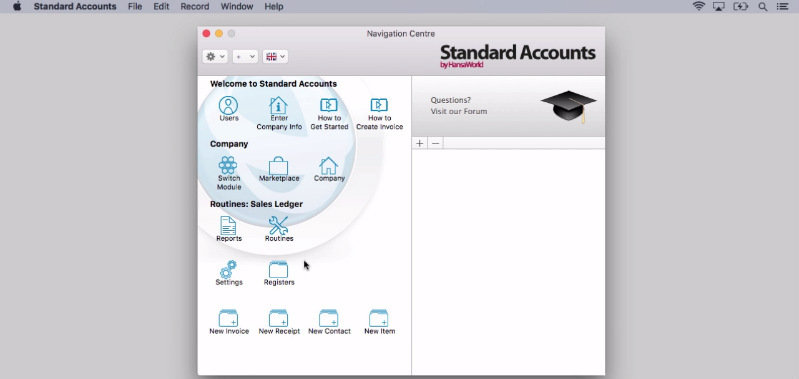Image resolution: width=799 pixels, height=379 pixels.
Task: Open the Help menu
Action: [274, 7]
